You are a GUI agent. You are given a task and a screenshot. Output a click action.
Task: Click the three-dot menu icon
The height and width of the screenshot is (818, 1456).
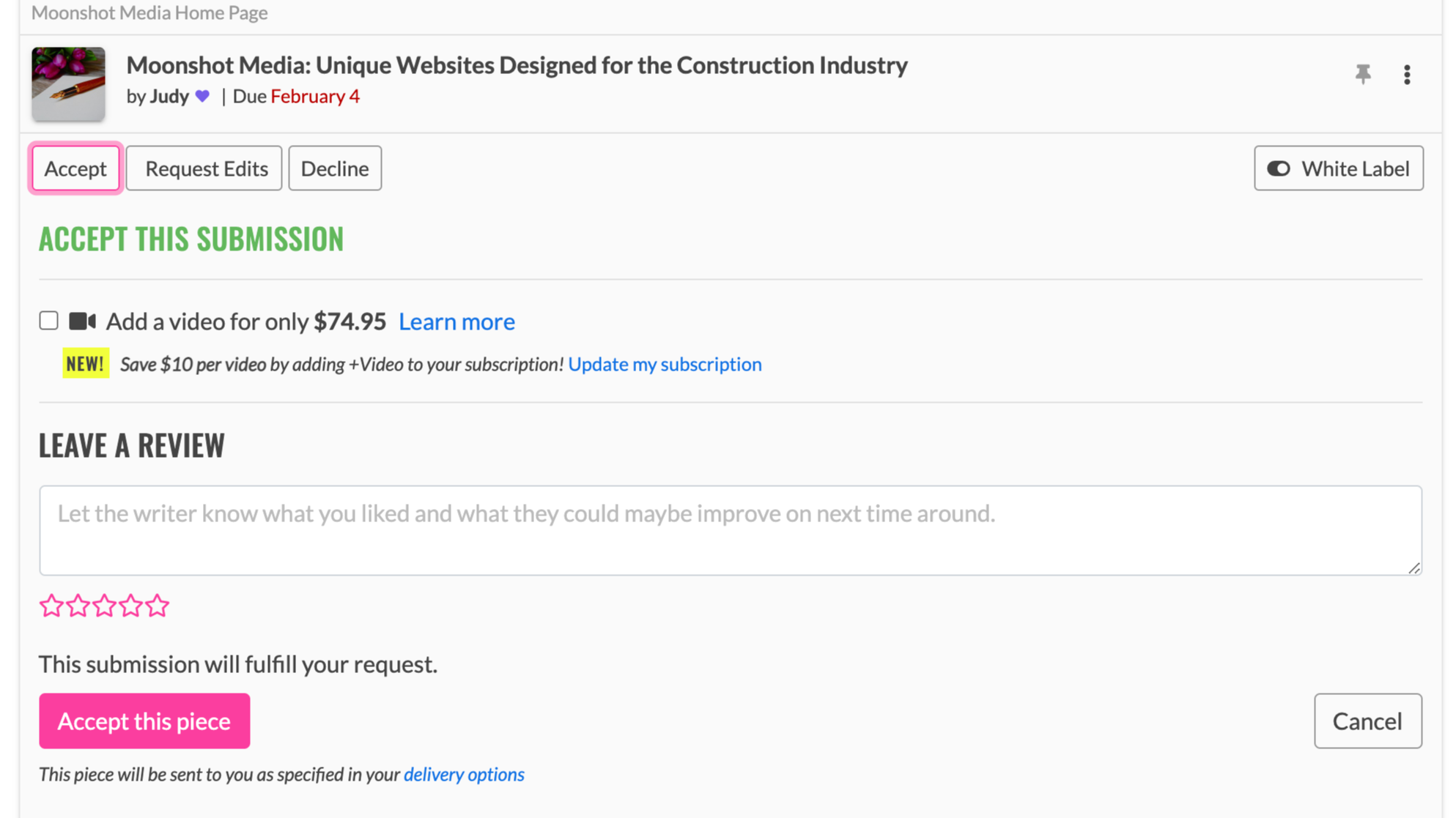[1407, 75]
